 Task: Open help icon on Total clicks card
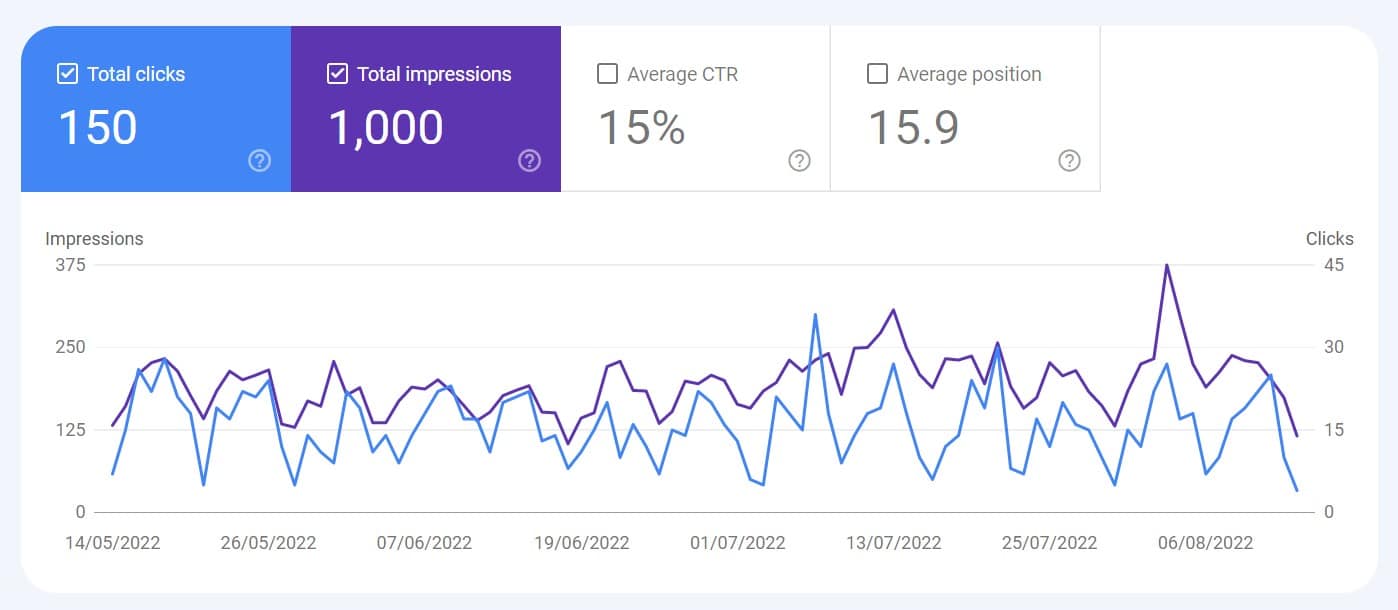coord(259,161)
